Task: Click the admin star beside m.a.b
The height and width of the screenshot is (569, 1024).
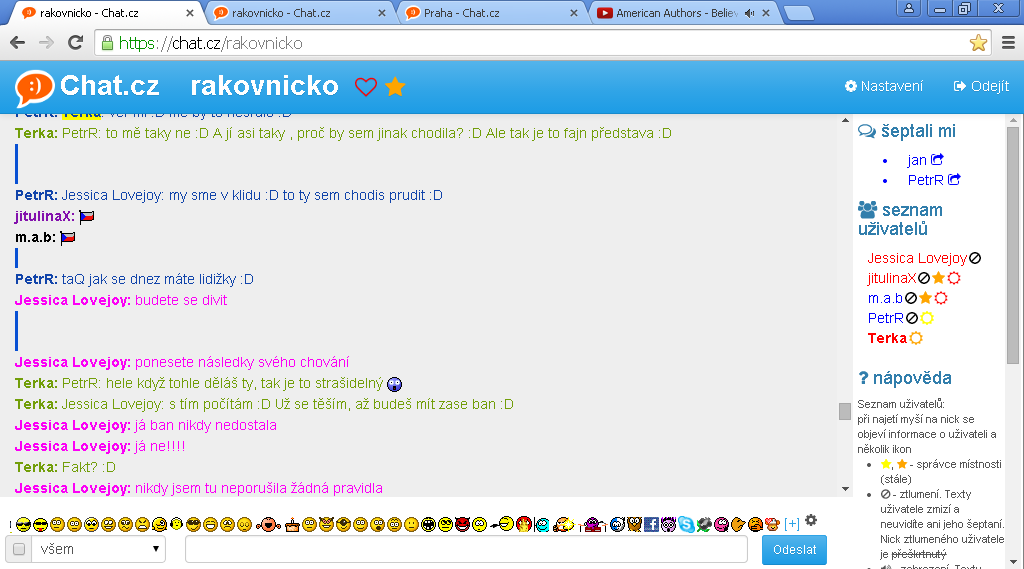Action: click(x=925, y=298)
